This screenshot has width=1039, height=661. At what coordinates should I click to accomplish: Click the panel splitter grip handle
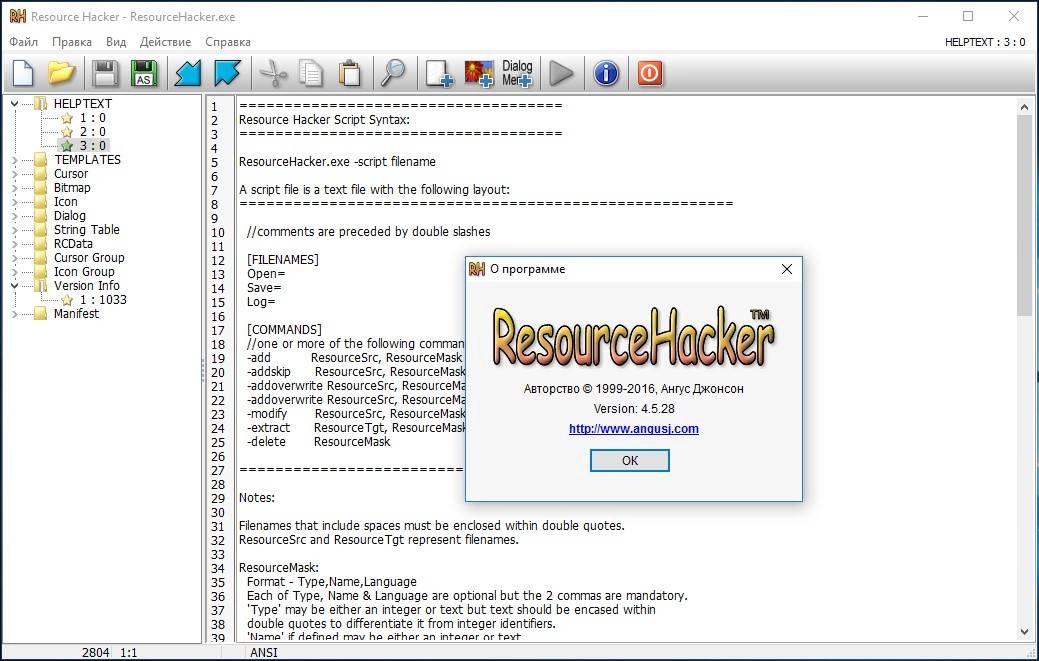(203, 370)
